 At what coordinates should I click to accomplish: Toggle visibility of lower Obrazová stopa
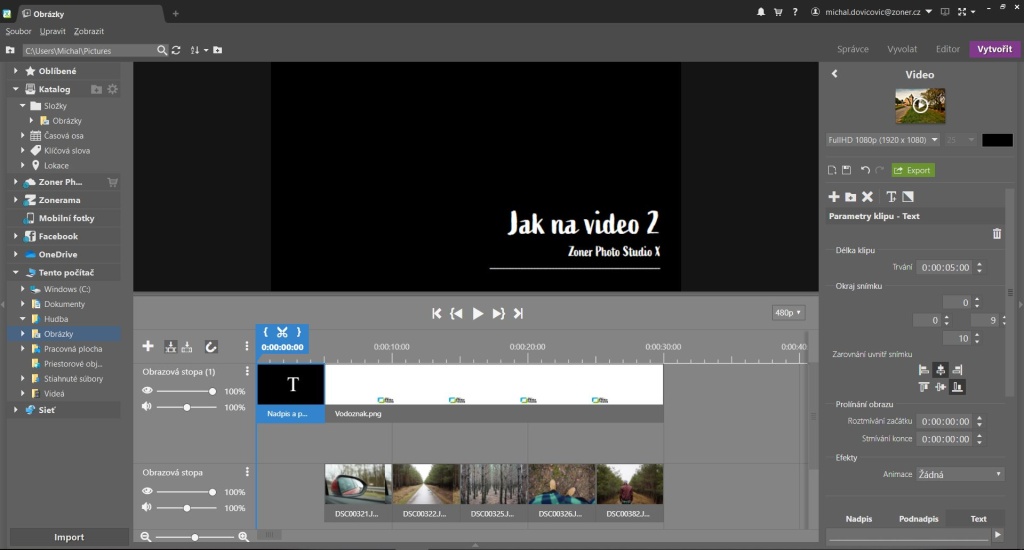pos(148,491)
